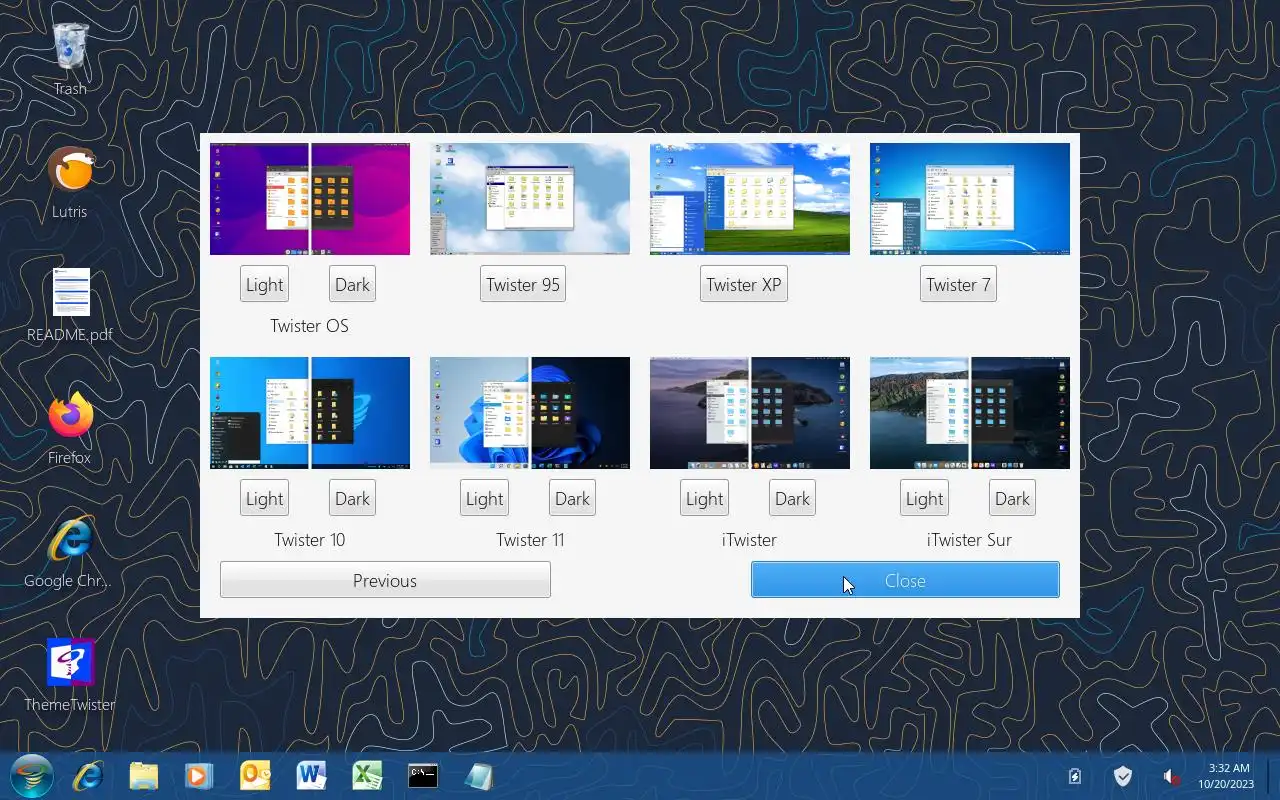The width and height of the screenshot is (1280, 800).
Task: Open the README.pdf desktop file
Action: [x=70, y=293]
